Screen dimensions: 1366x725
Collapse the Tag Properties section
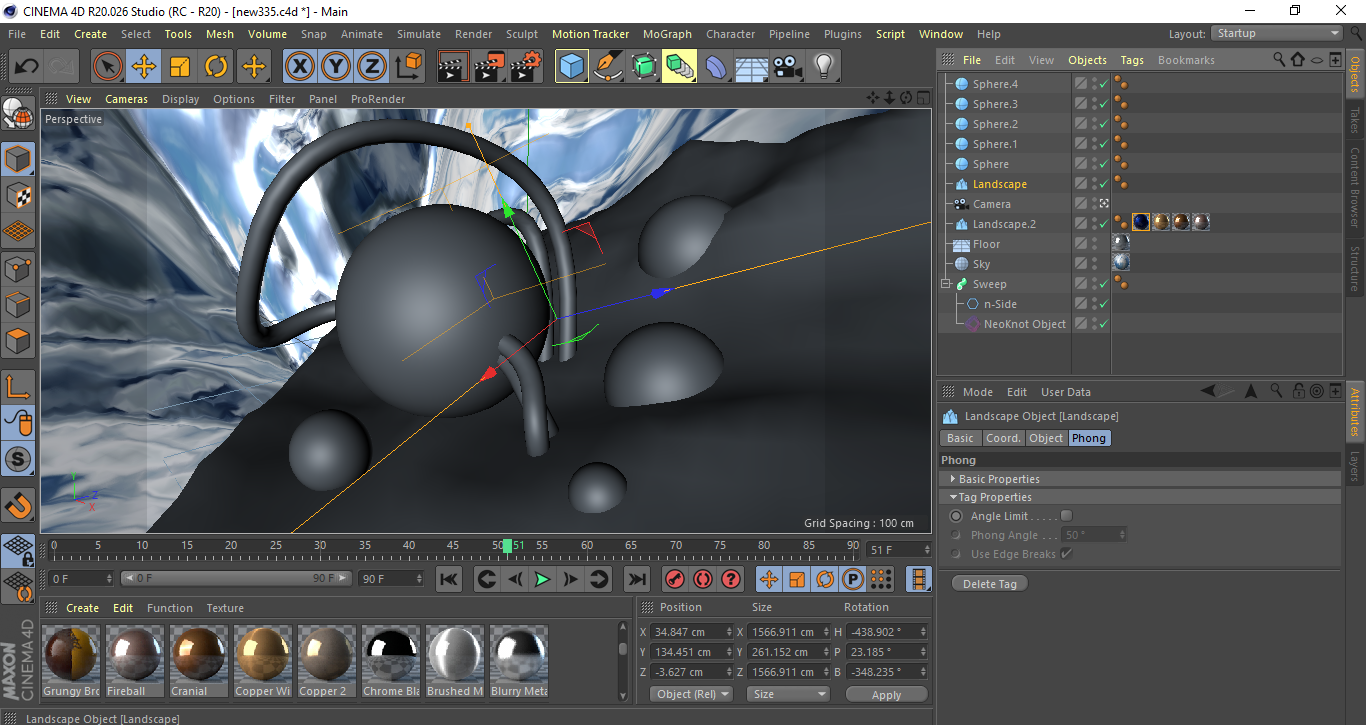(x=953, y=497)
